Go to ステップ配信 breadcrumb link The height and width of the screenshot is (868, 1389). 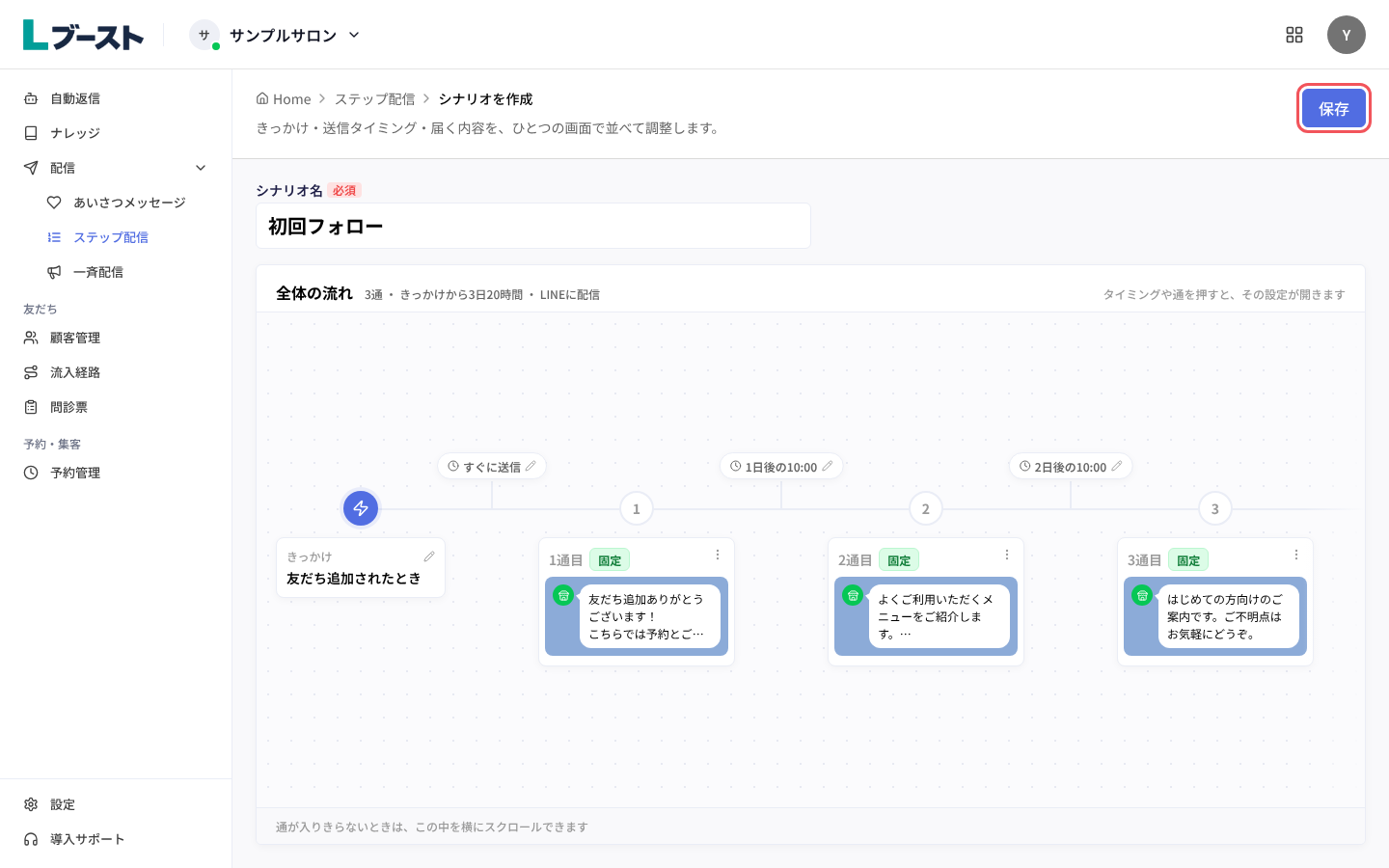click(x=374, y=99)
